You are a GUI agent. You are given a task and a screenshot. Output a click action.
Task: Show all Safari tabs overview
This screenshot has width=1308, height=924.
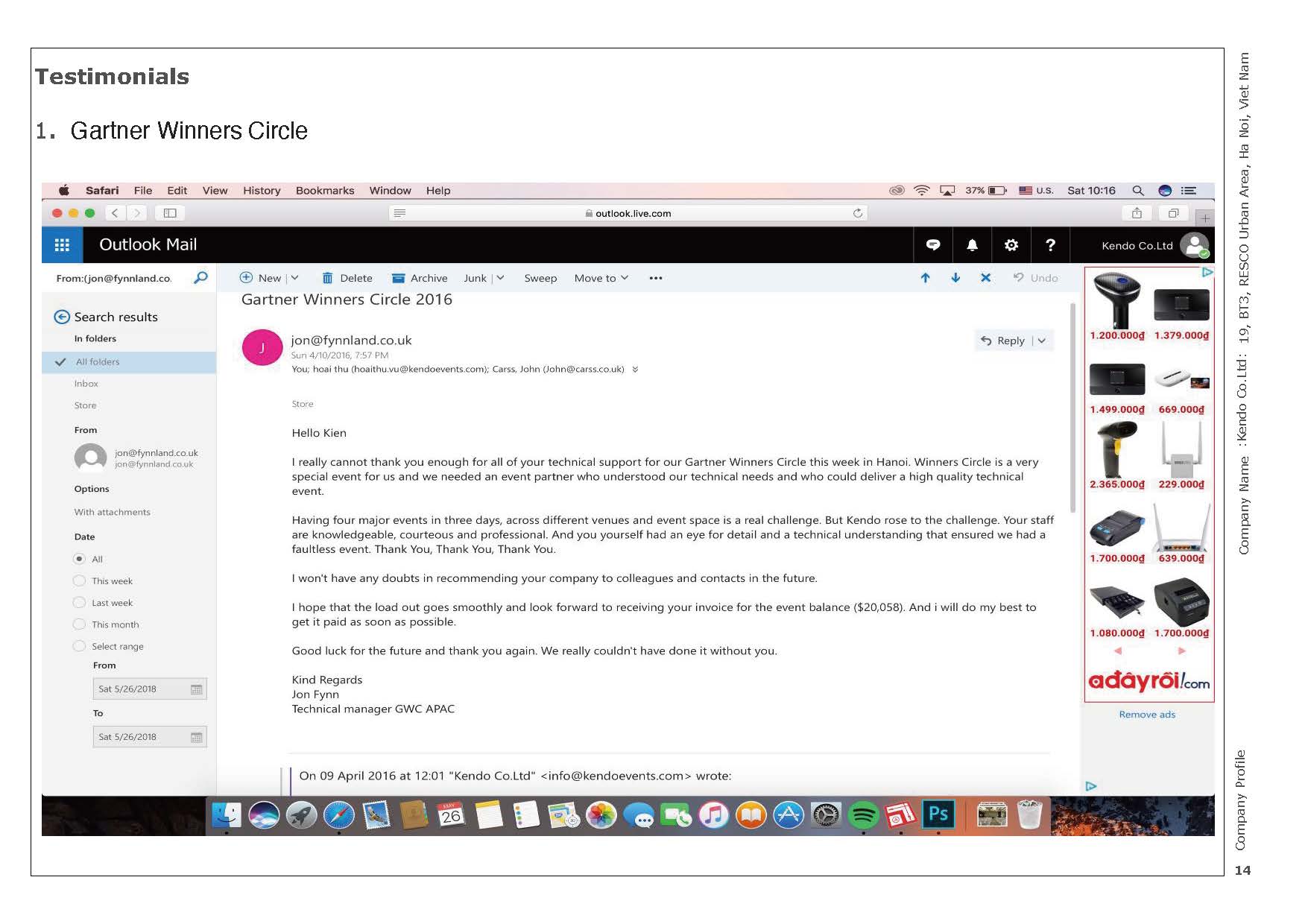click(1173, 213)
